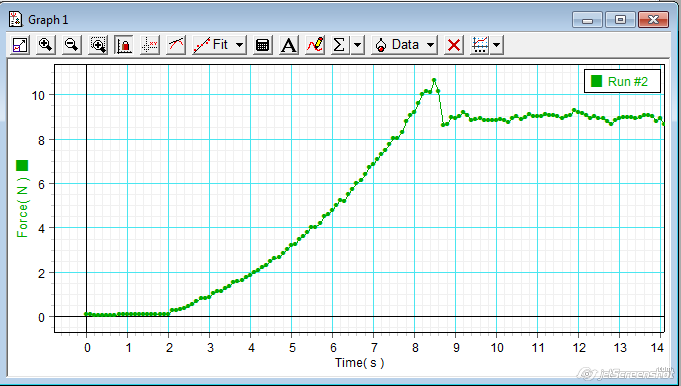Select the Zoom In magnifier tool
This screenshot has width=681, height=386.
46,45
